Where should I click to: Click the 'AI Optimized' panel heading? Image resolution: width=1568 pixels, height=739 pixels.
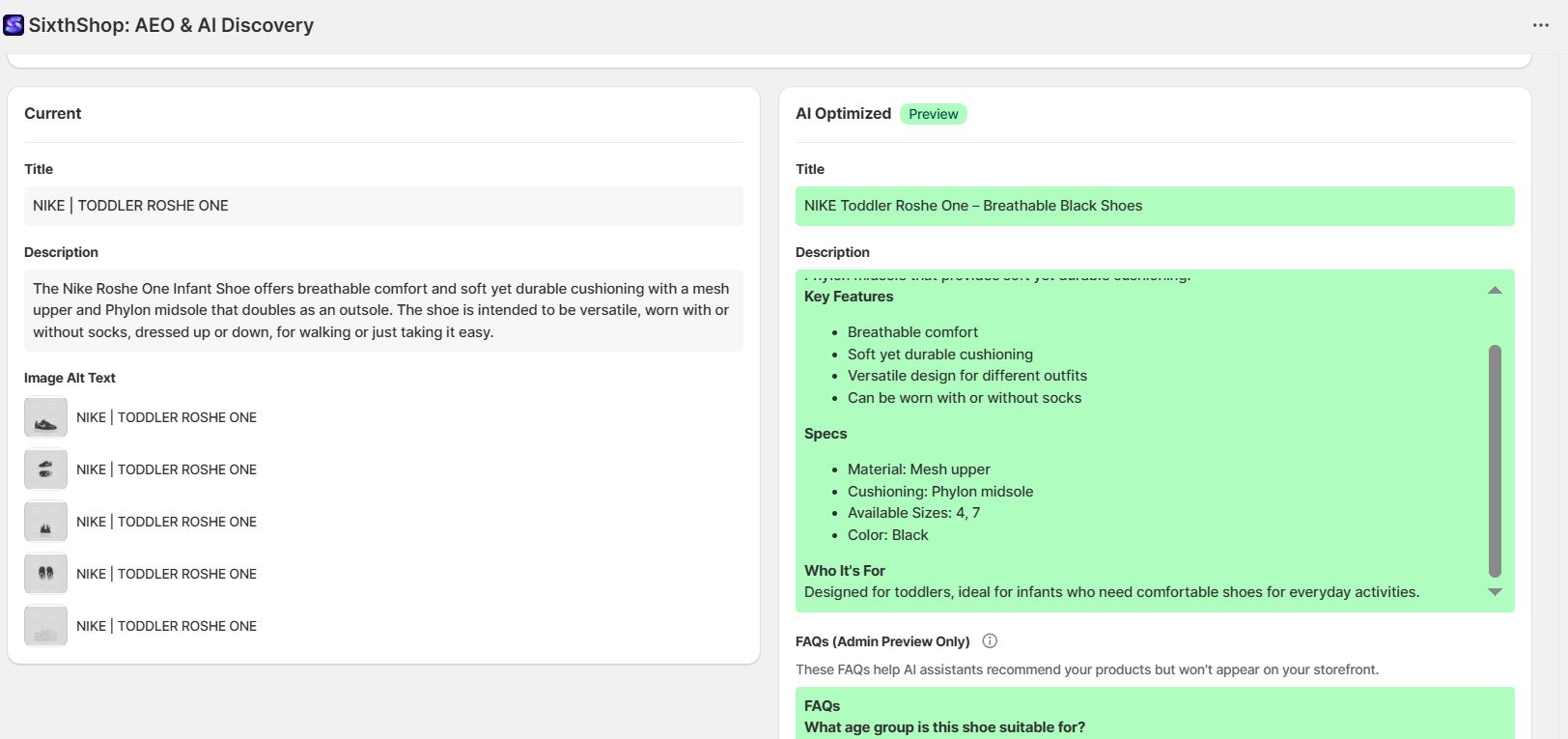coord(843,113)
